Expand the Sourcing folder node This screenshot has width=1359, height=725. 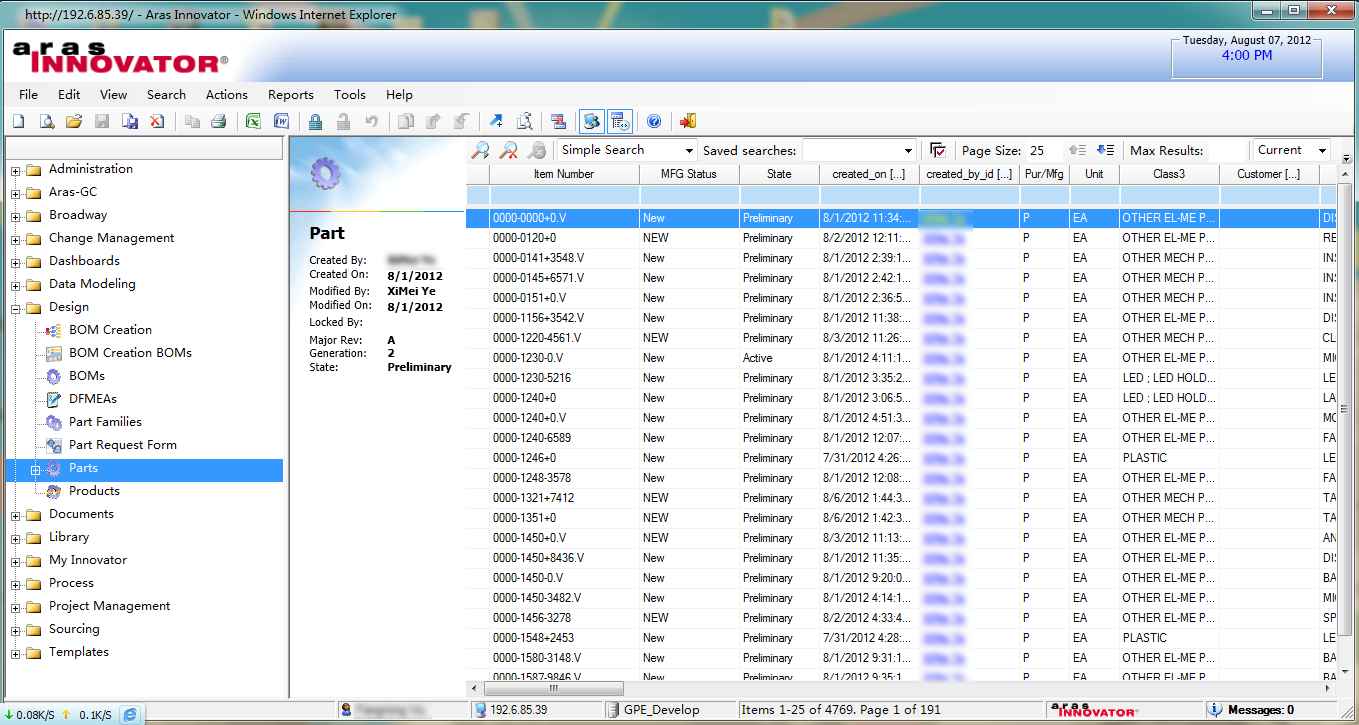[16, 630]
